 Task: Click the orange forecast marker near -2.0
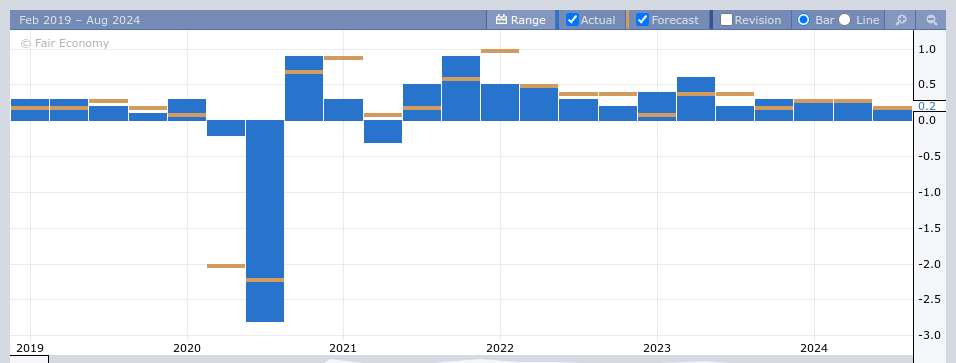[x=226, y=266]
